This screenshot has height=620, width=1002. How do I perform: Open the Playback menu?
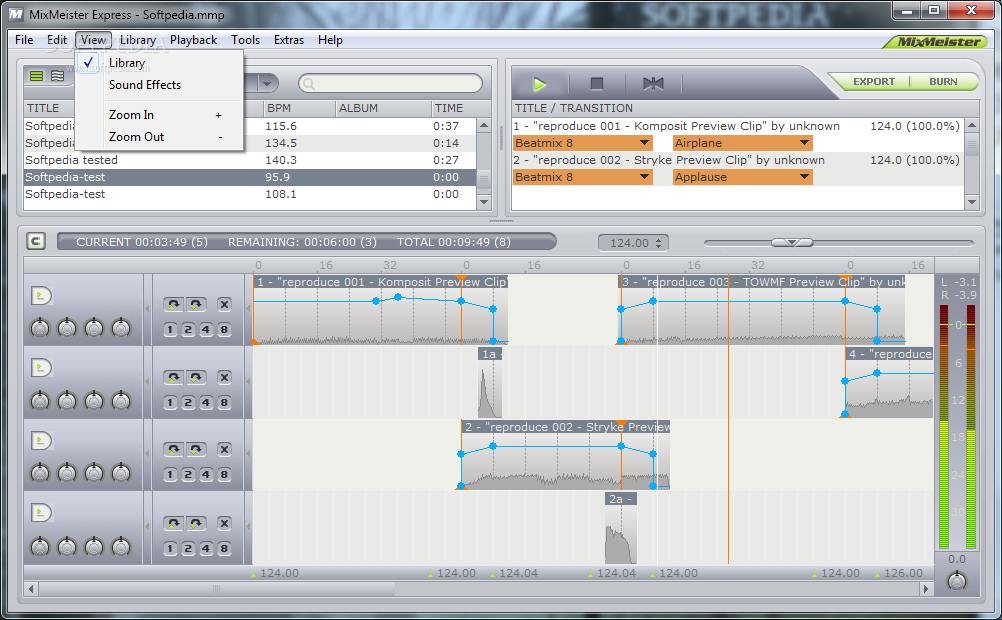[193, 40]
